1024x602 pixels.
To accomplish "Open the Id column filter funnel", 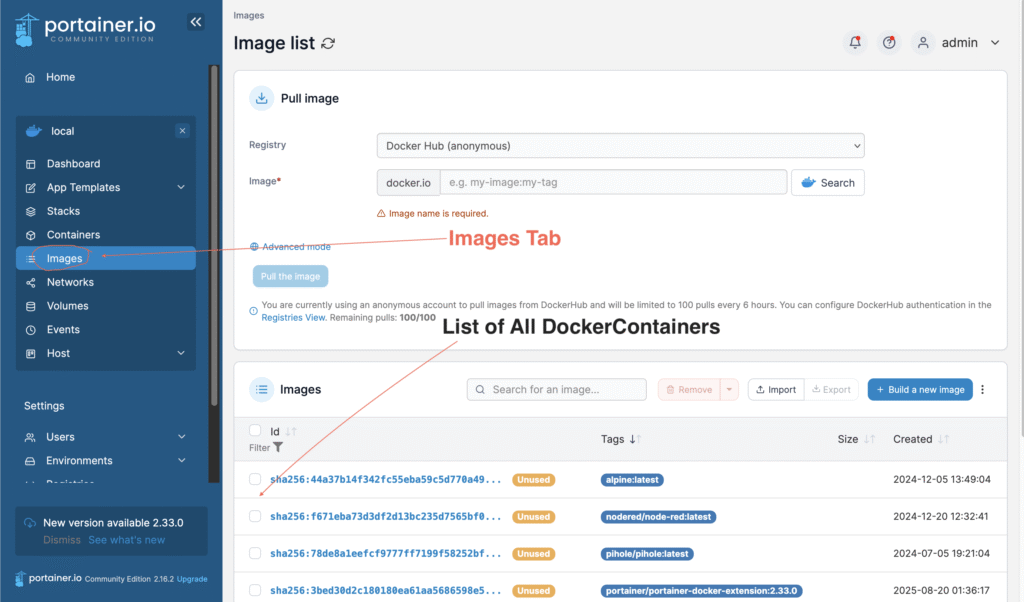I will 278,447.
